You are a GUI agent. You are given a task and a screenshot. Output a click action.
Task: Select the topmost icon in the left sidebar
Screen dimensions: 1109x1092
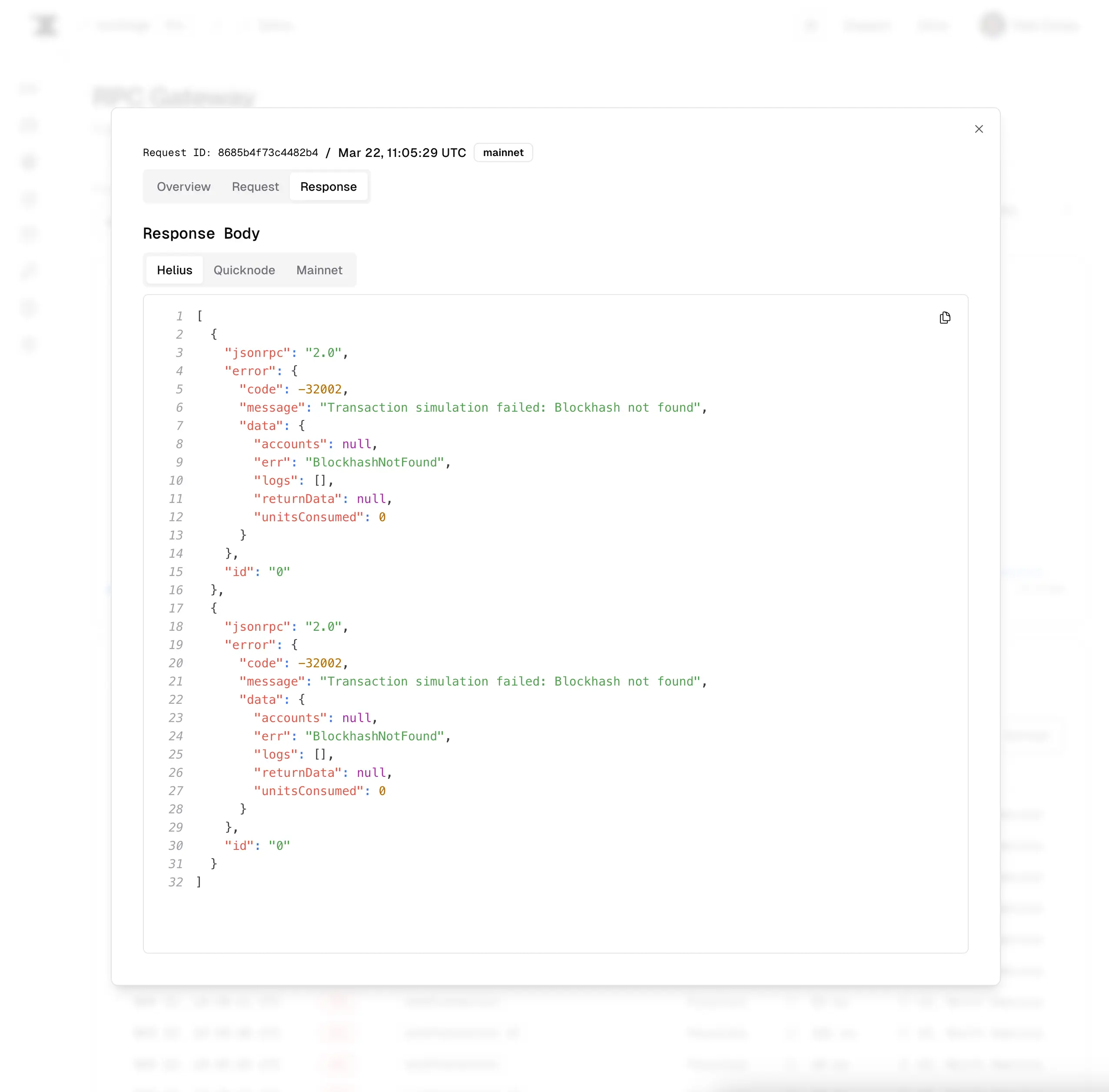29,88
